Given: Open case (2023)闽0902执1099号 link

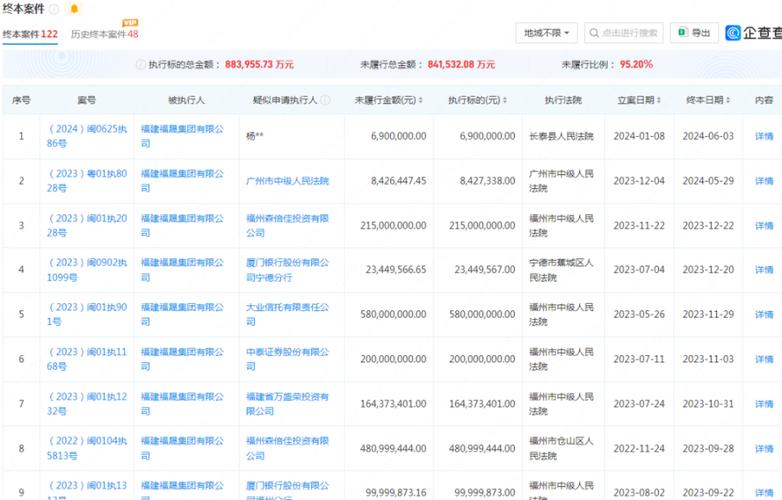Looking at the screenshot, I should point(87,270).
